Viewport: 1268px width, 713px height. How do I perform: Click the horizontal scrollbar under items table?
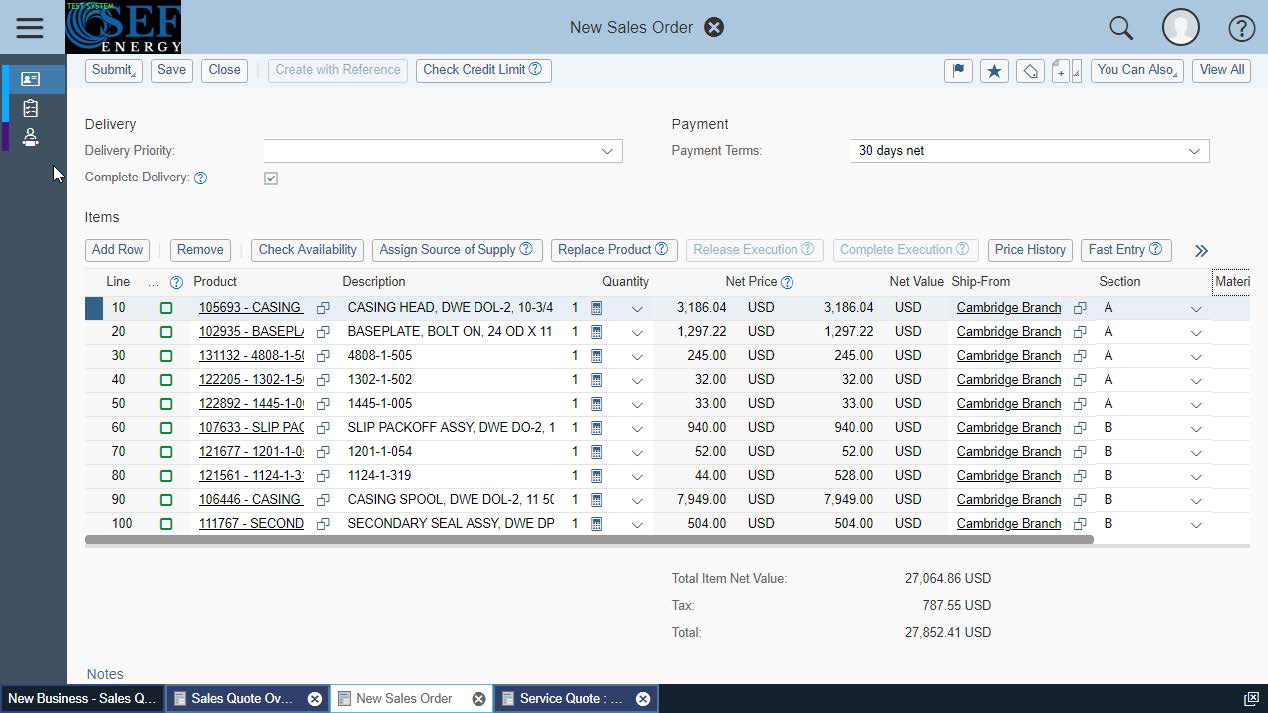tap(589, 540)
